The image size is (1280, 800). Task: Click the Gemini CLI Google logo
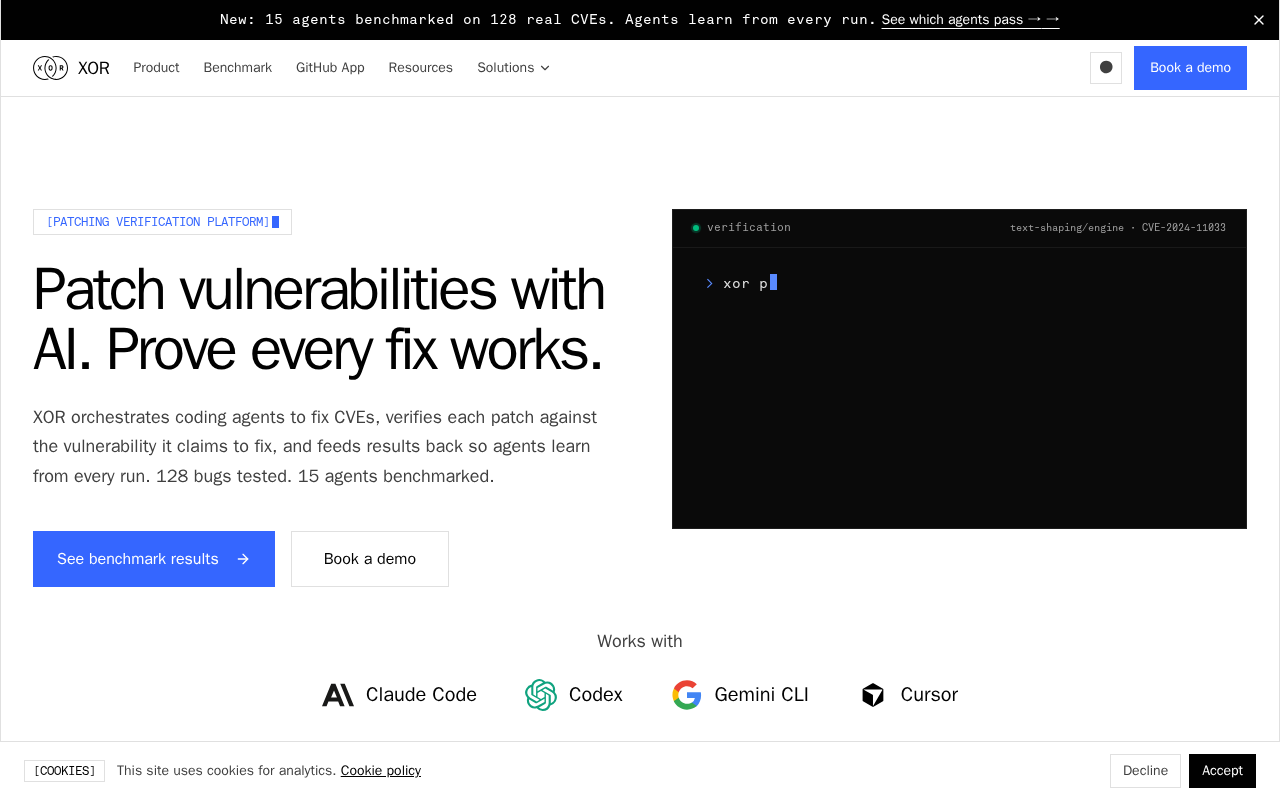[x=687, y=695]
